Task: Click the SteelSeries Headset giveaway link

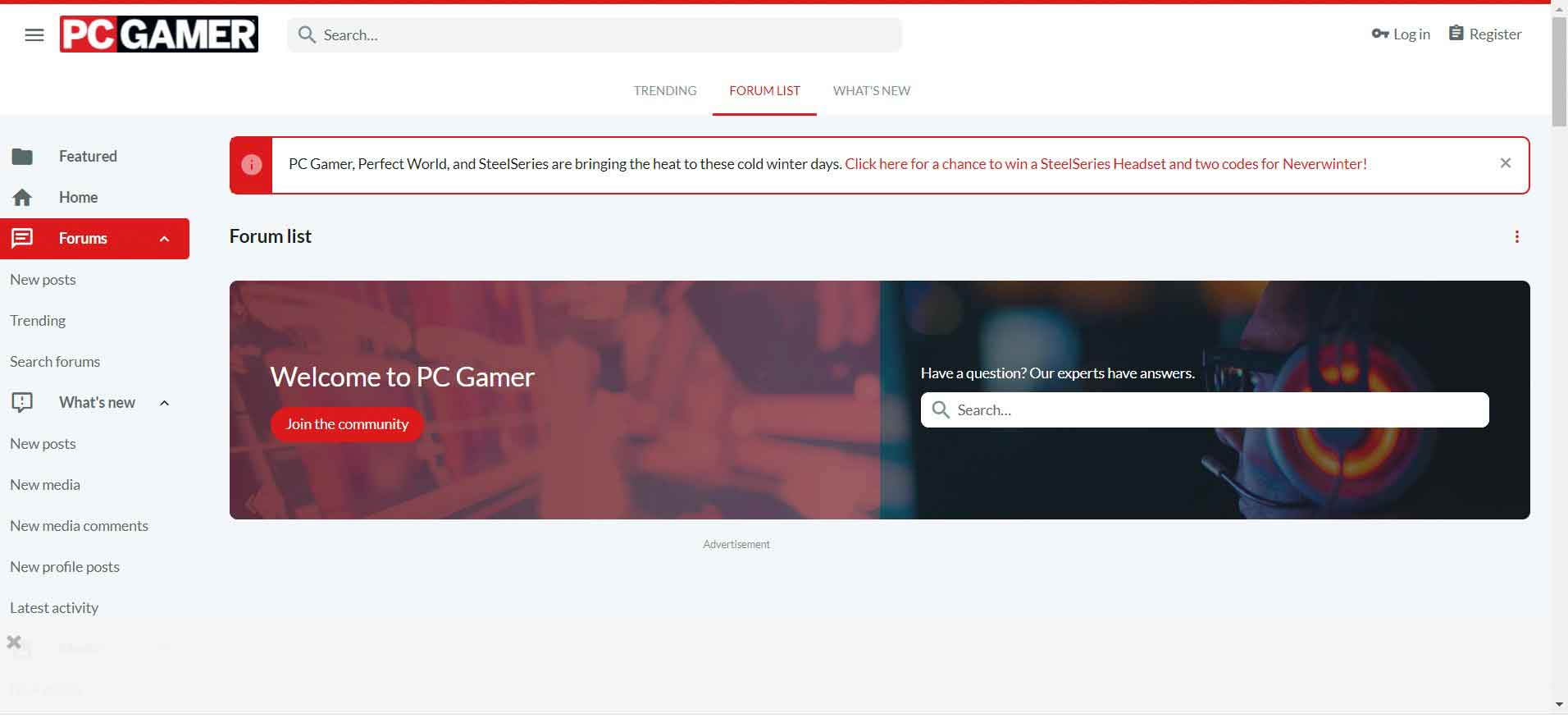Action: pyautogui.click(x=1105, y=164)
